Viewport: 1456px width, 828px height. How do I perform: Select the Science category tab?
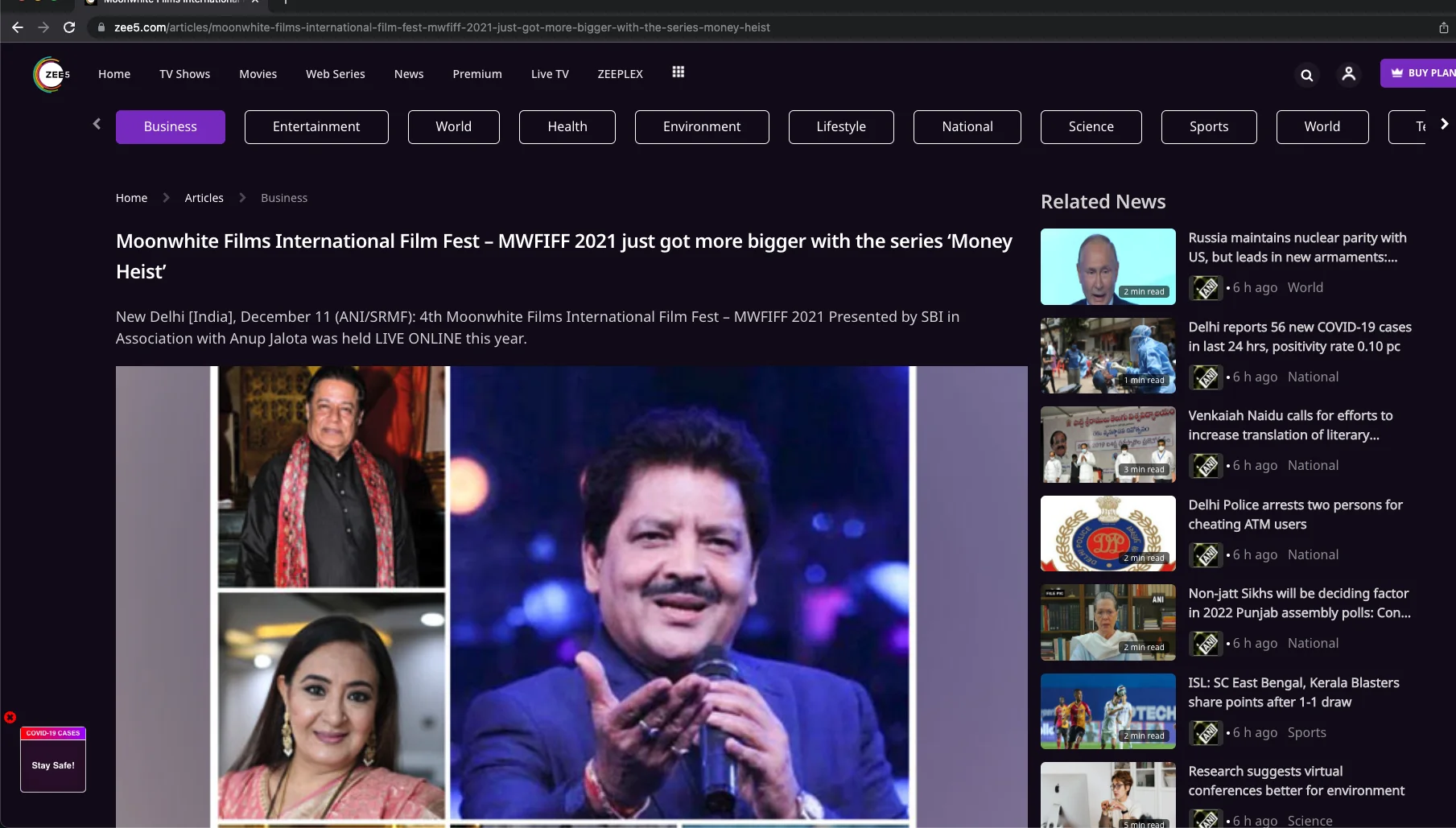[x=1091, y=127]
